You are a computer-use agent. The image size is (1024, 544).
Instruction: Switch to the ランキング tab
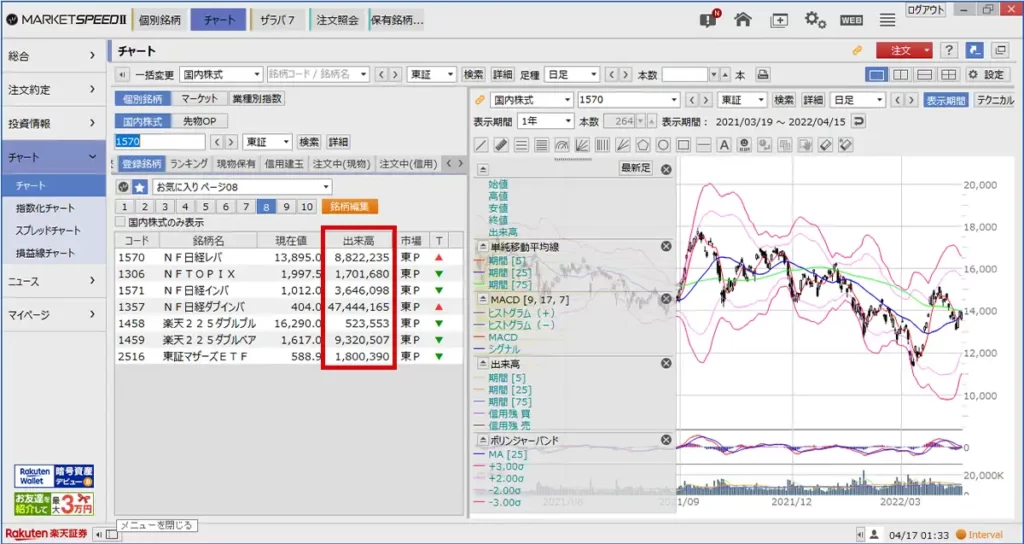pos(188,164)
